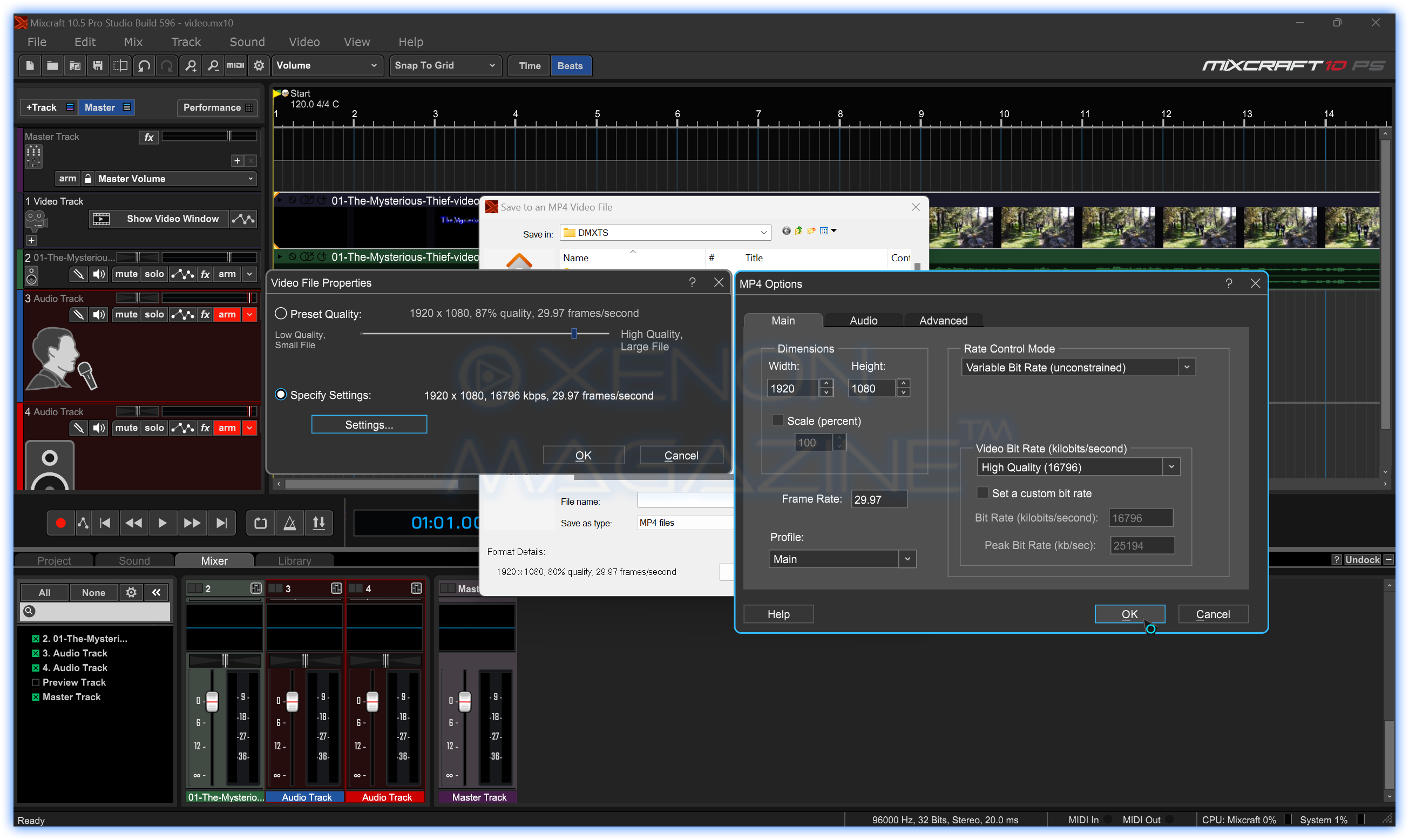
Task: Click the Record button in transport
Action: click(x=60, y=523)
